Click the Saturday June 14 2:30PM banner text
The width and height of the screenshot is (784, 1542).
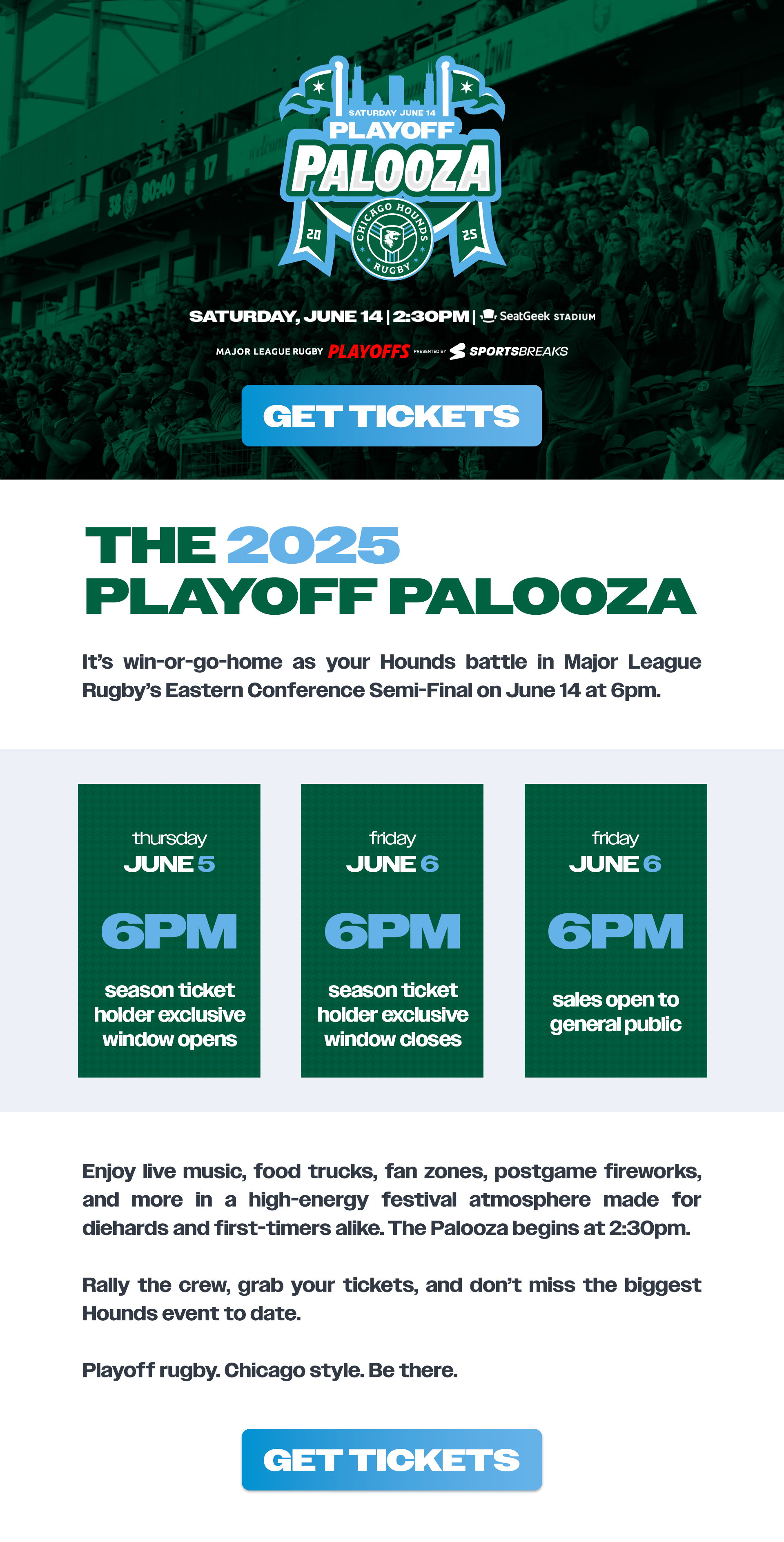point(329,316)
